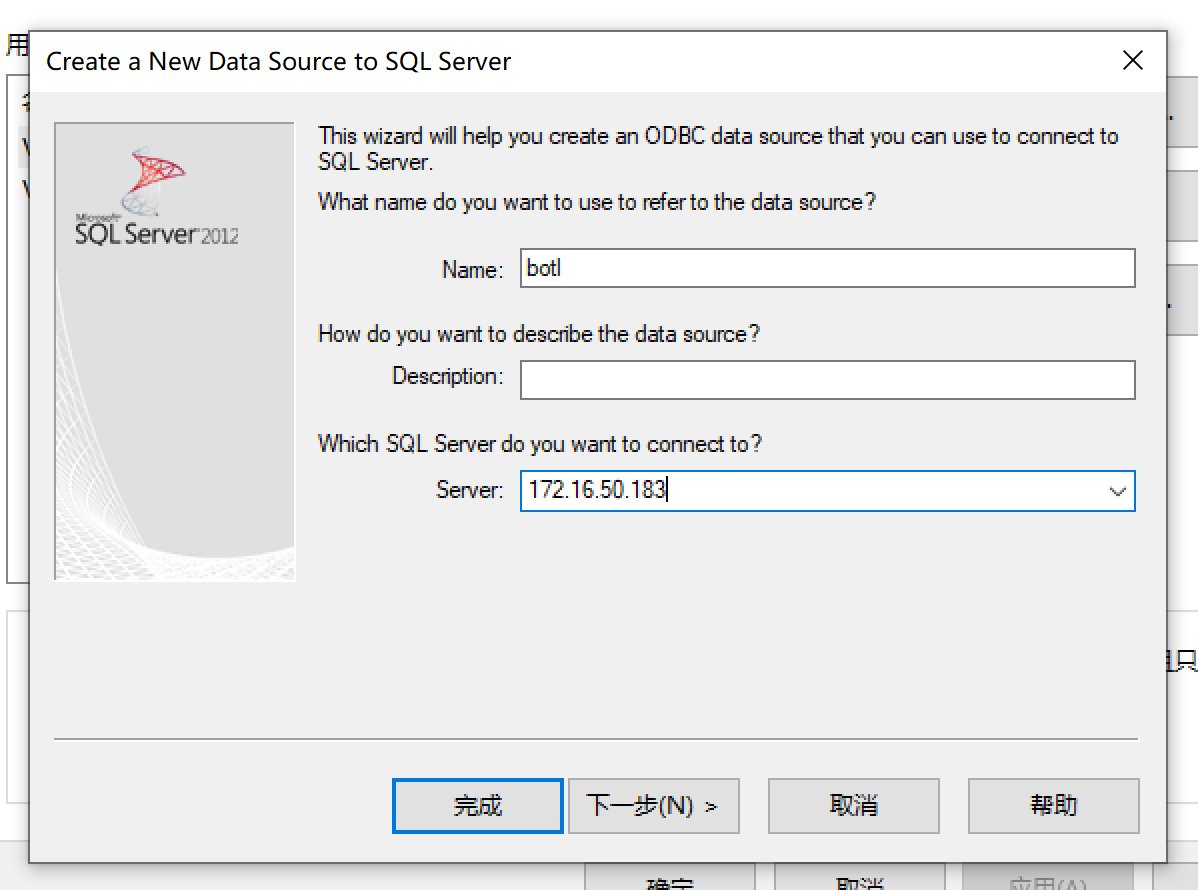Click the 确定 button in the background window
The height and width of the screenshot is (890, 1198).
670,881
